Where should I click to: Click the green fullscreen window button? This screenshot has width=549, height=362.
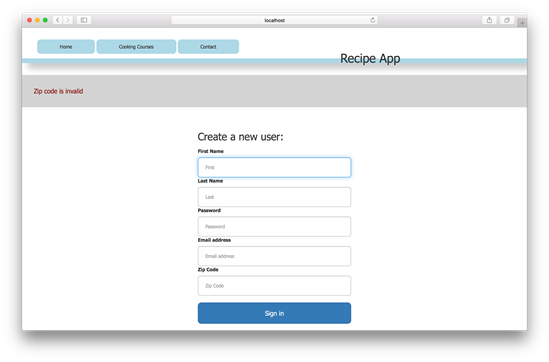45,20
